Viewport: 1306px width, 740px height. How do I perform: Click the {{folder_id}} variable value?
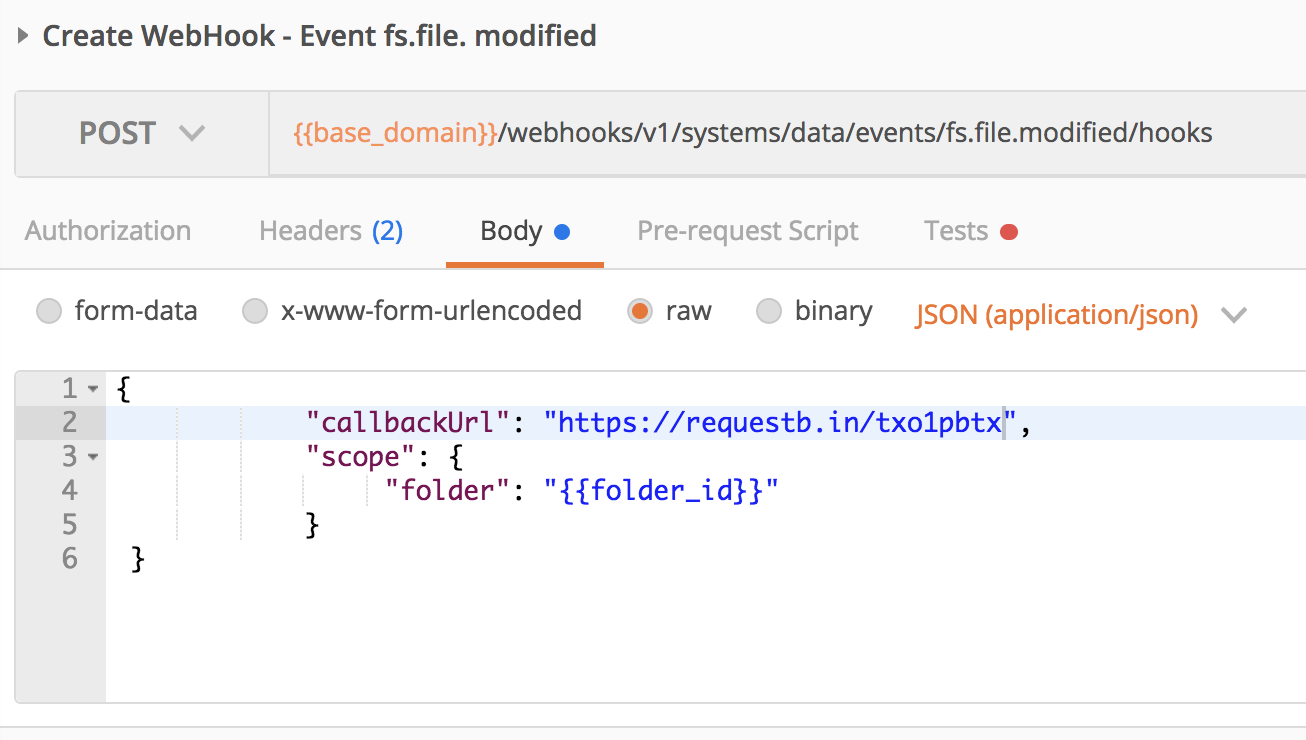coord(661,491)
